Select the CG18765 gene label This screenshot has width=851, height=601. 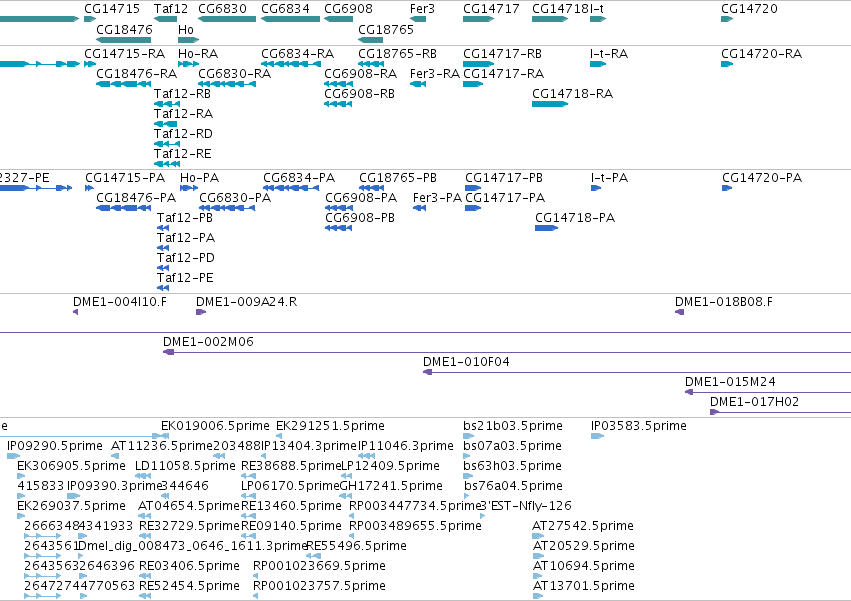pos(386,29)
